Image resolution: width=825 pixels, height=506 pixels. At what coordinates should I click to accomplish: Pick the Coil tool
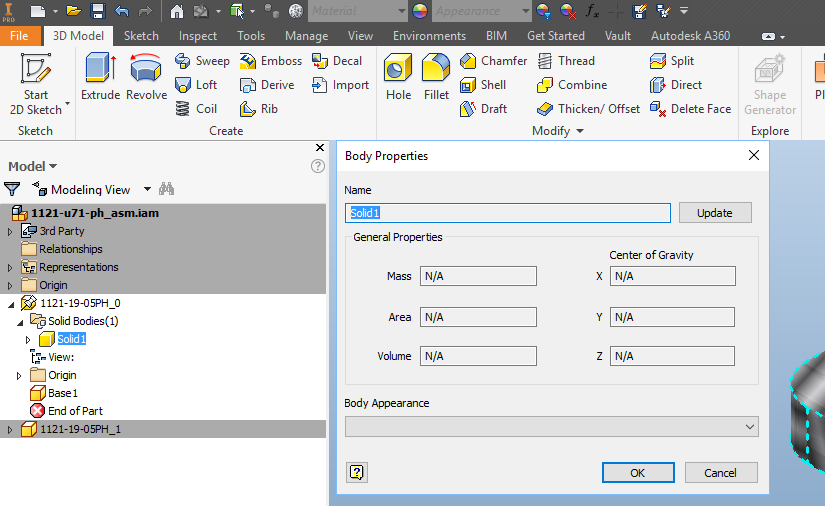pyautogui.click(x=196, y=109)
